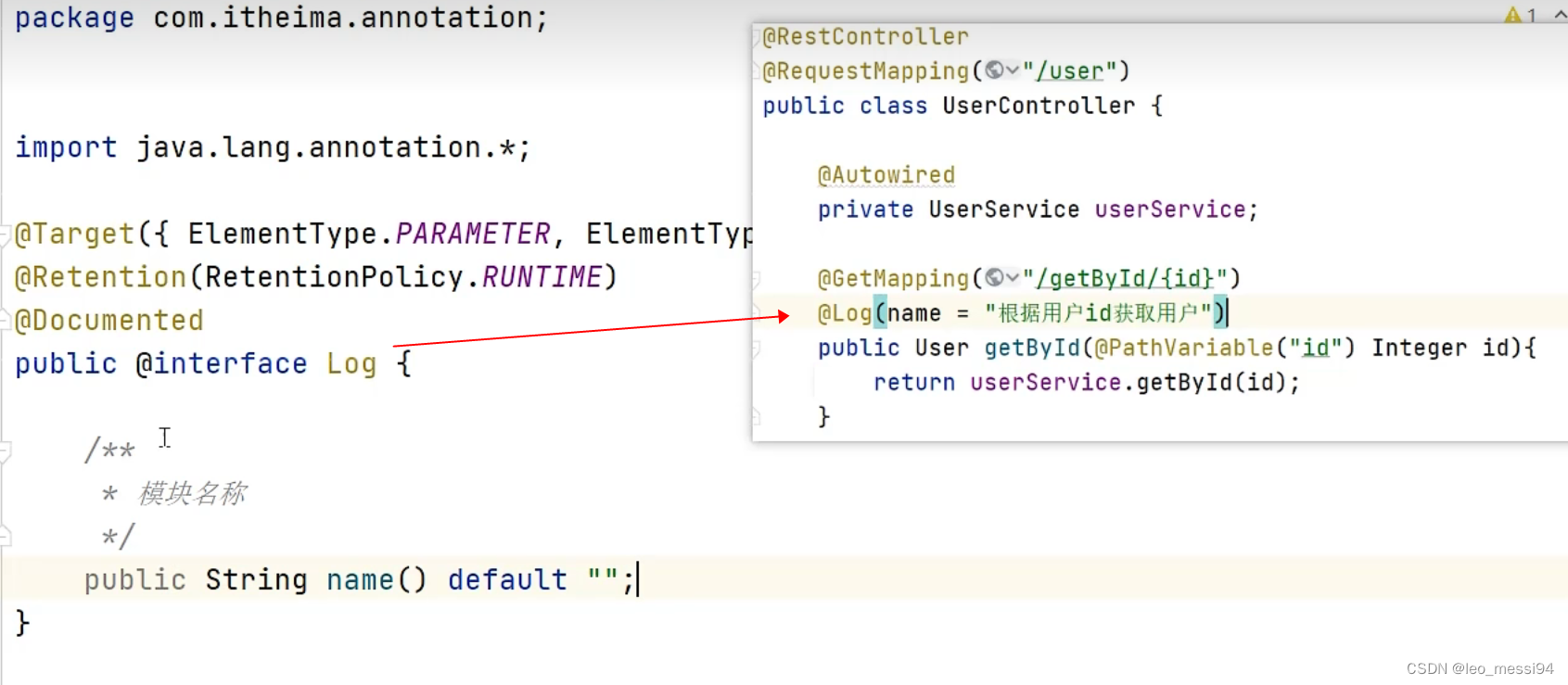
Task: Click the @GetMapping annotation name
Action: click(894, 278)
